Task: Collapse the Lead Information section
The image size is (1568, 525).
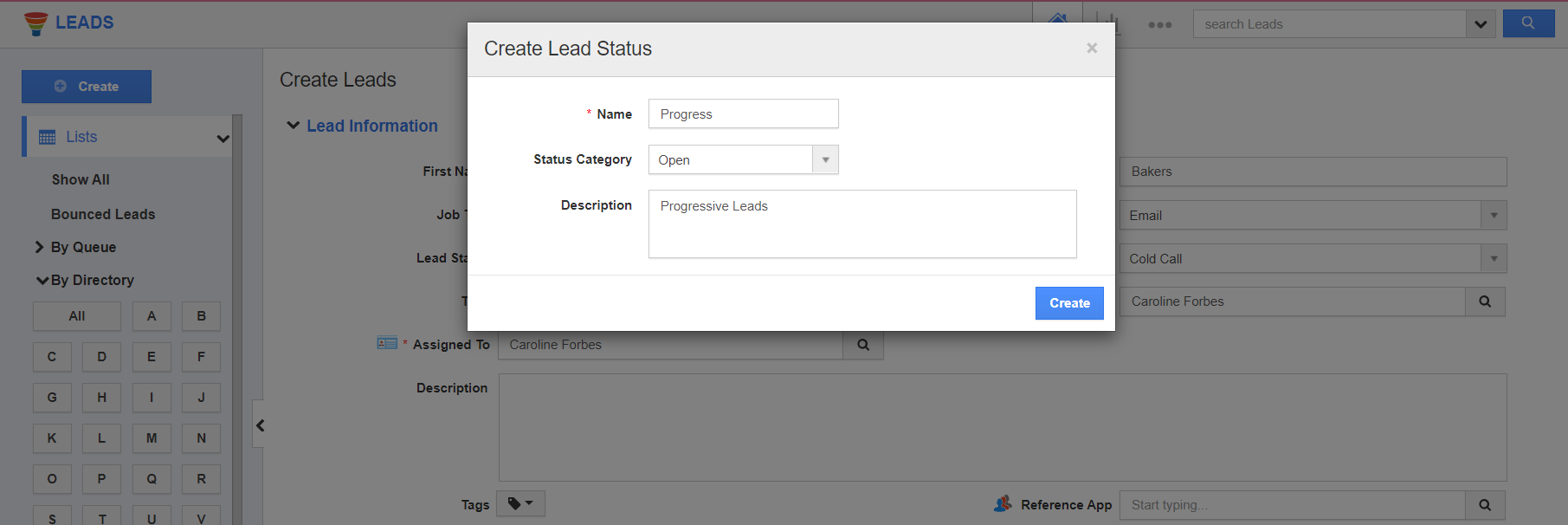Action: click(x=294, y=126)
